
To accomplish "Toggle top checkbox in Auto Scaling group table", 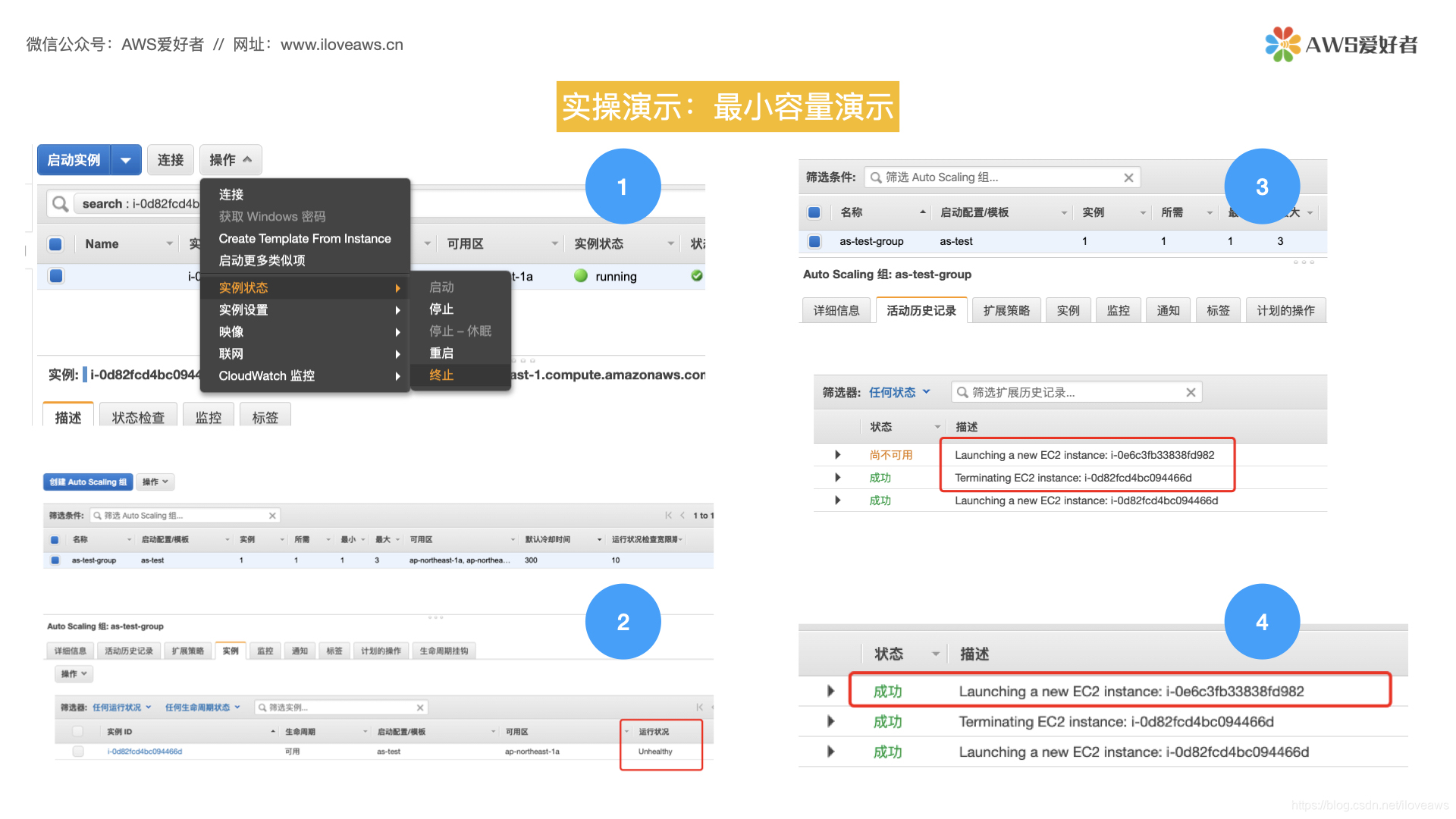I will [x=815, y=211].
